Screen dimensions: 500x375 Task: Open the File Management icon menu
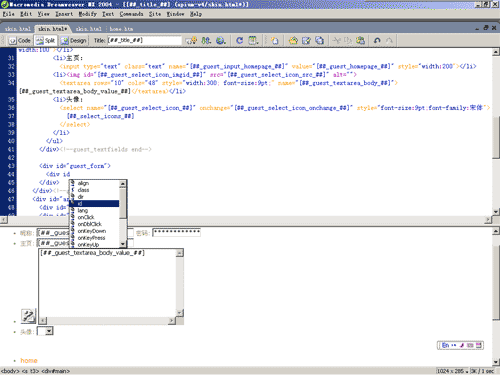click(206, 41)
